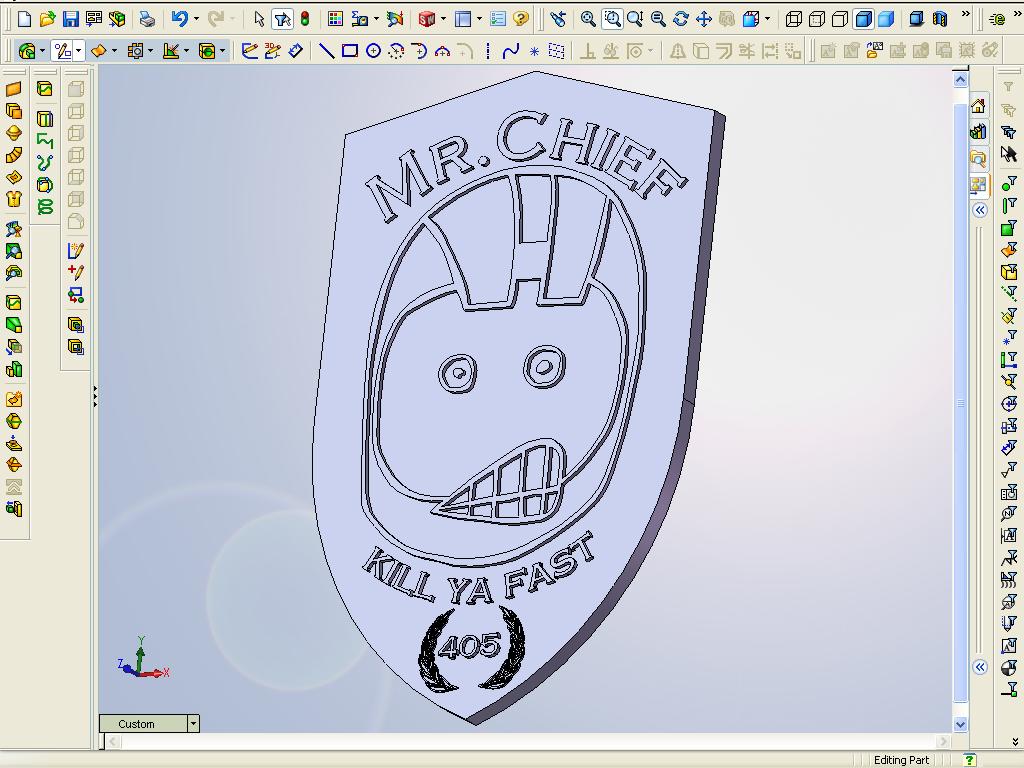Open the Undo history dropdown arrow
1024x768 pixels.
(x=196, y=19)
